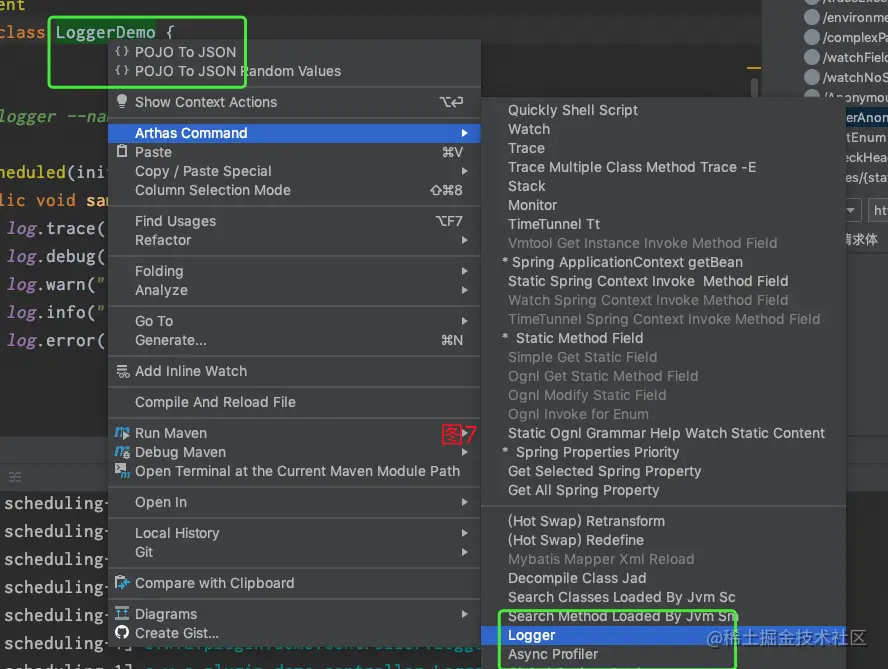Expand the Git submenu arrow
The width and height of the screenshot is (888, 669).
point(464,552)
